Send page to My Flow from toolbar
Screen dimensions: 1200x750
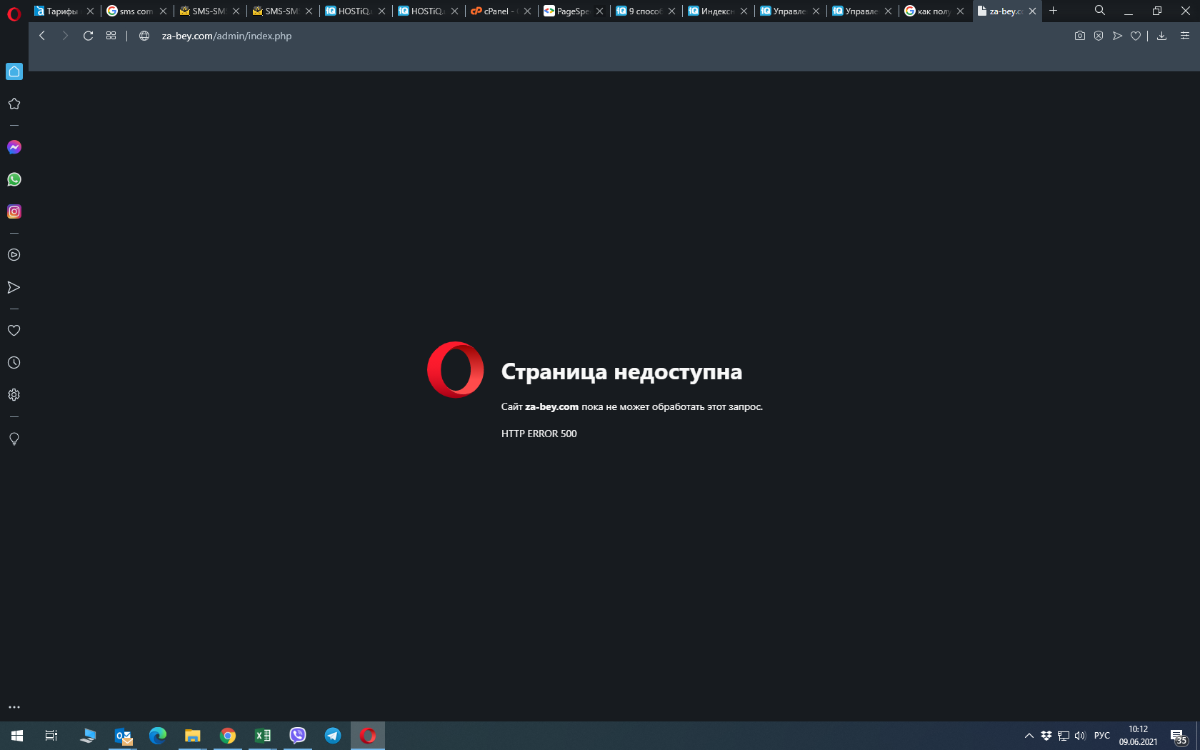pyautogui.click(x=1117, y=35)
